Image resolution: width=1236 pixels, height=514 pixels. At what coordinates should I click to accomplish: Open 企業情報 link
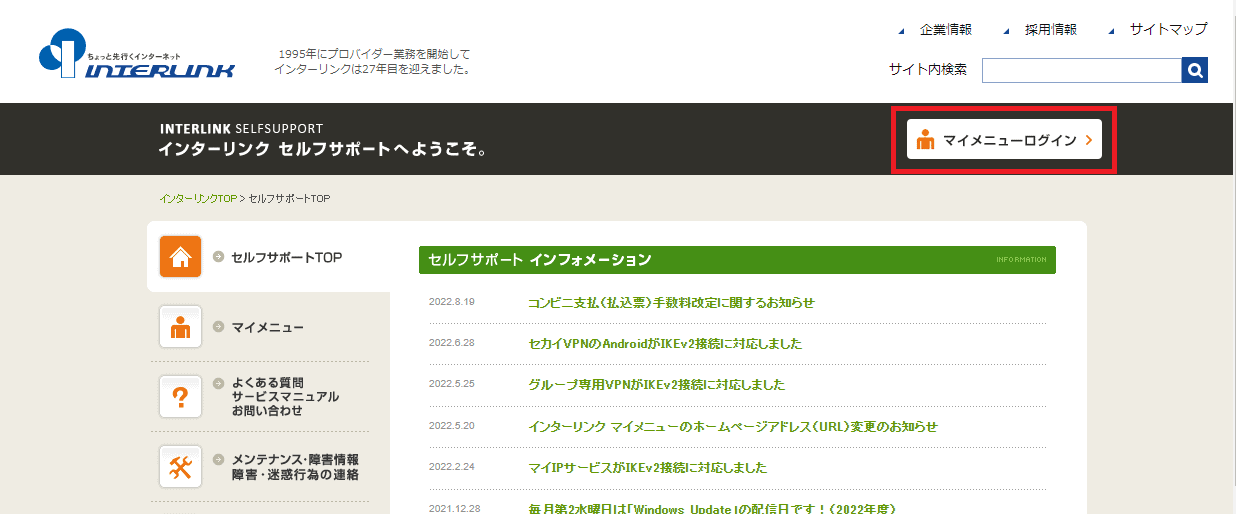(946, 30)
